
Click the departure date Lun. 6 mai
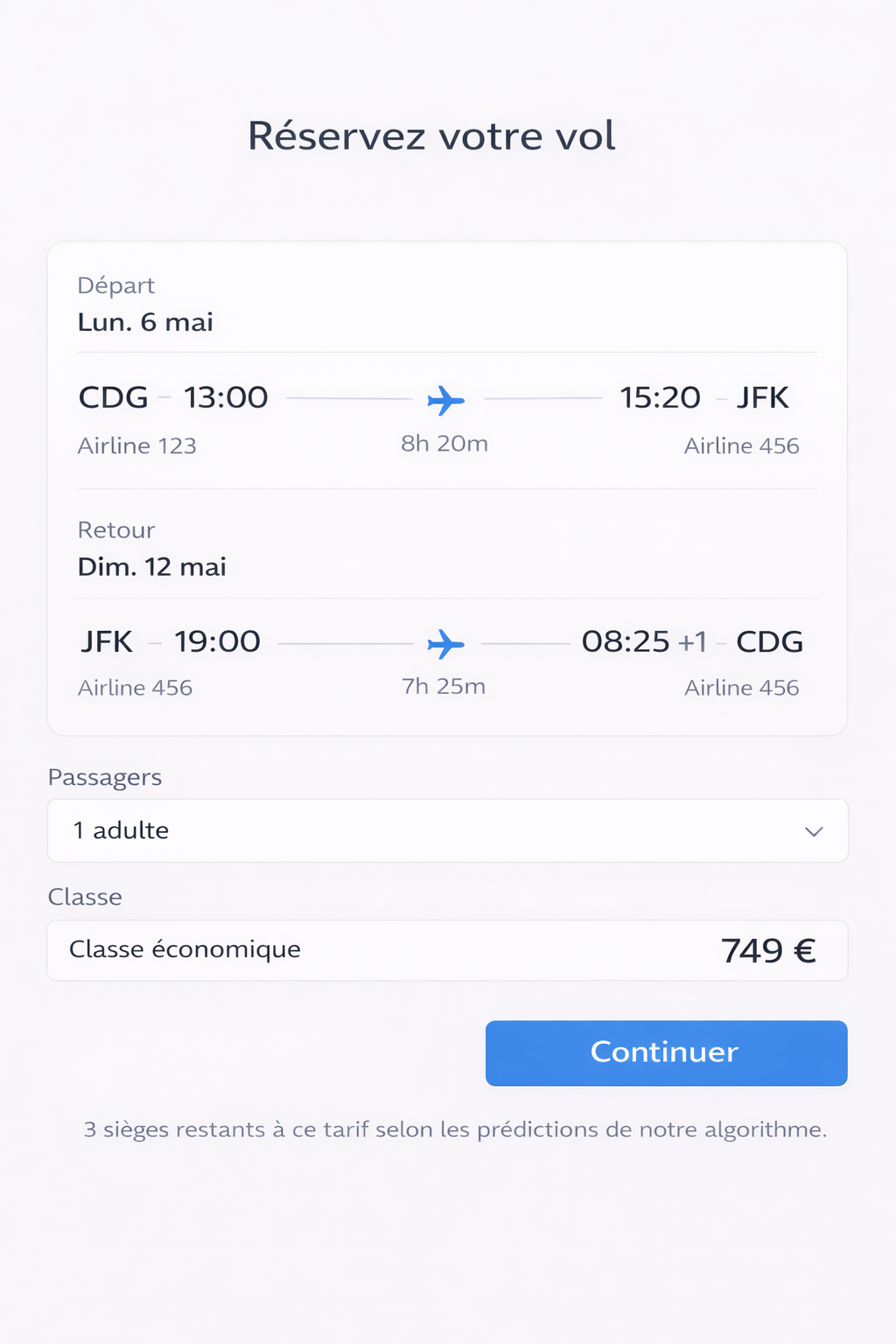(x=145, y=323)
